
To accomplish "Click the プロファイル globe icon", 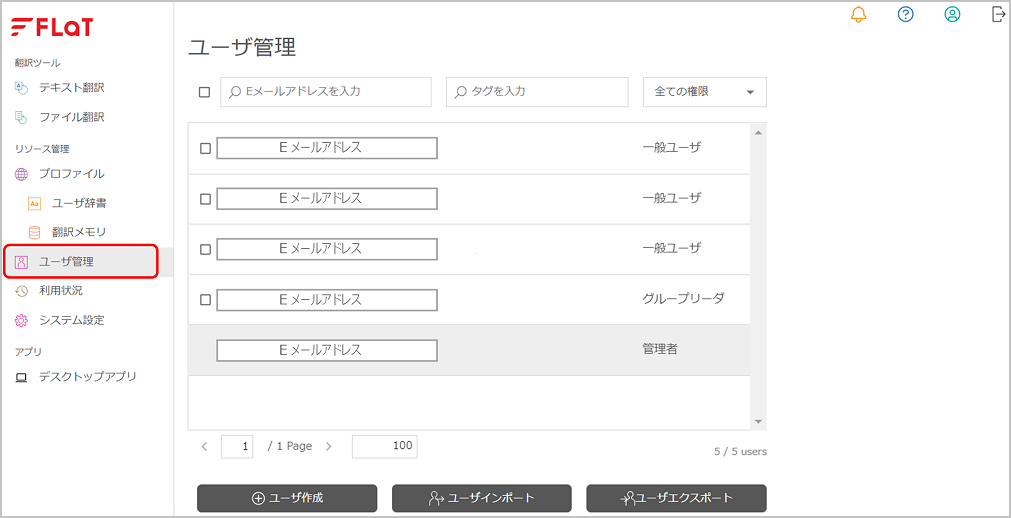I will click(21, 174).
